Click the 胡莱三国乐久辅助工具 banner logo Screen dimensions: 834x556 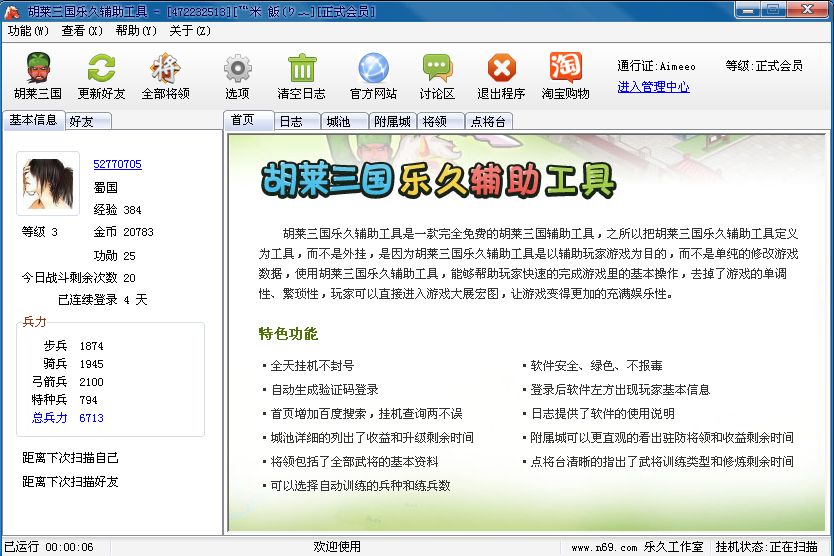(x=438, y=180)
